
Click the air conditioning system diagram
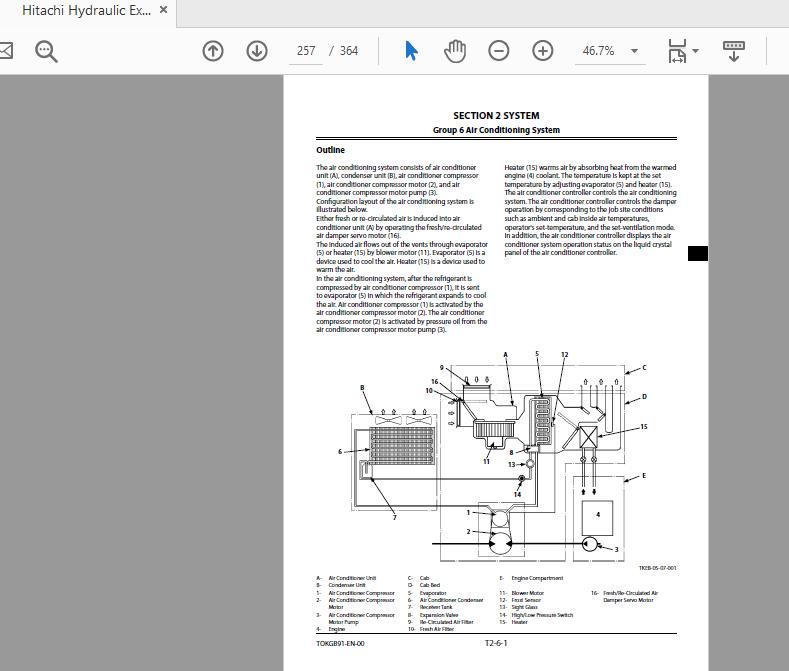pyautogui.click(x=493, y=457)
